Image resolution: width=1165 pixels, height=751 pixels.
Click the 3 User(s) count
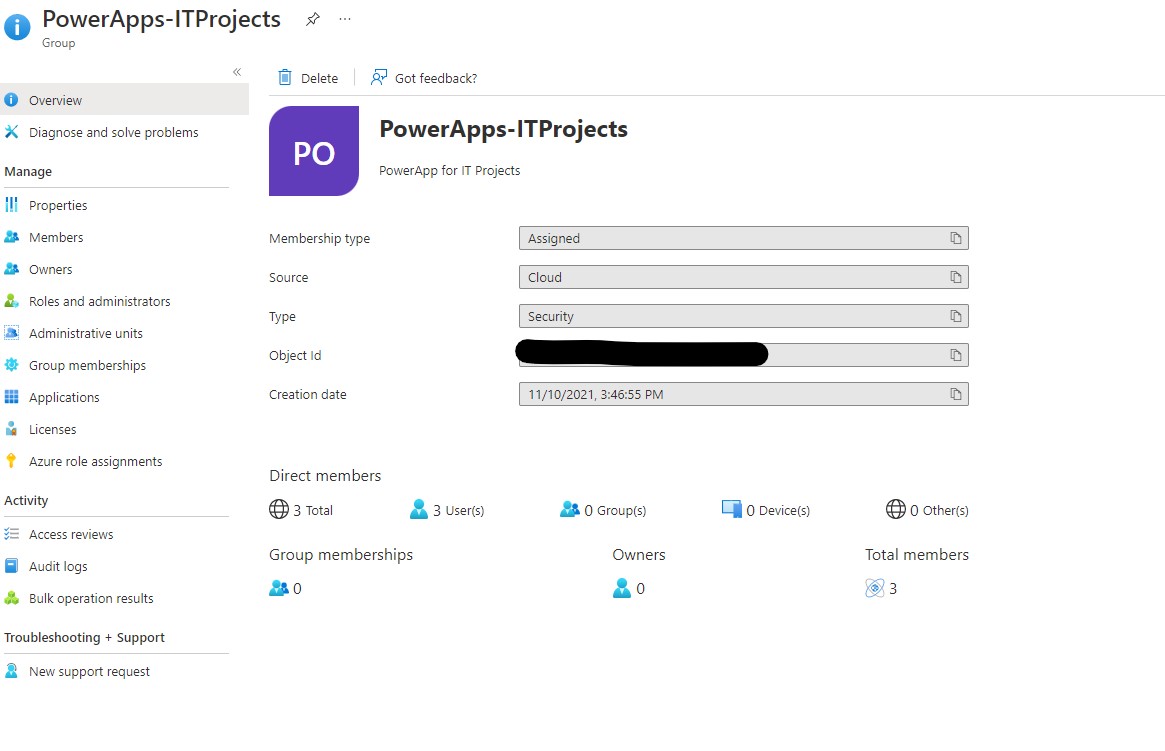click(447, 510)
